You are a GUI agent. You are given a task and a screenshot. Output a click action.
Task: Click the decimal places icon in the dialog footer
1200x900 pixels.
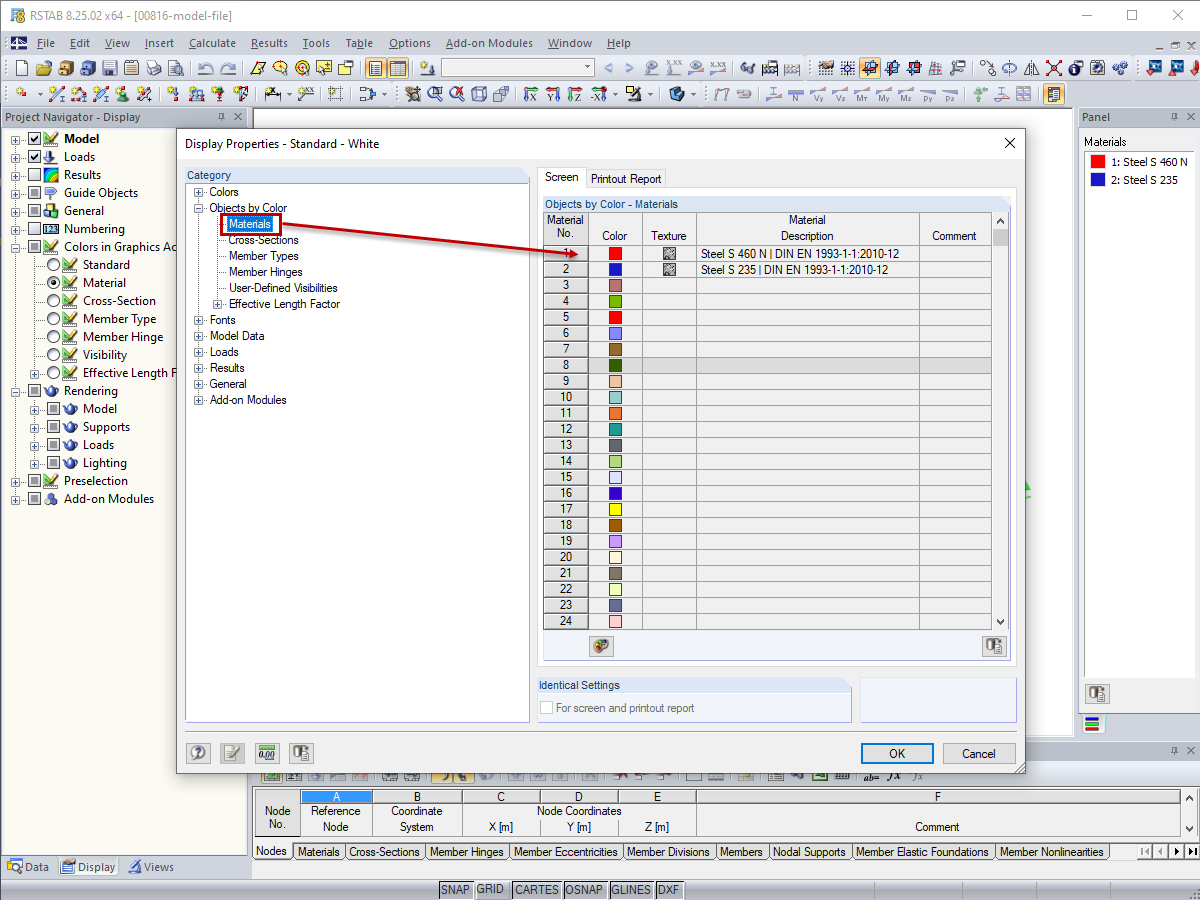tap(266, 753)
